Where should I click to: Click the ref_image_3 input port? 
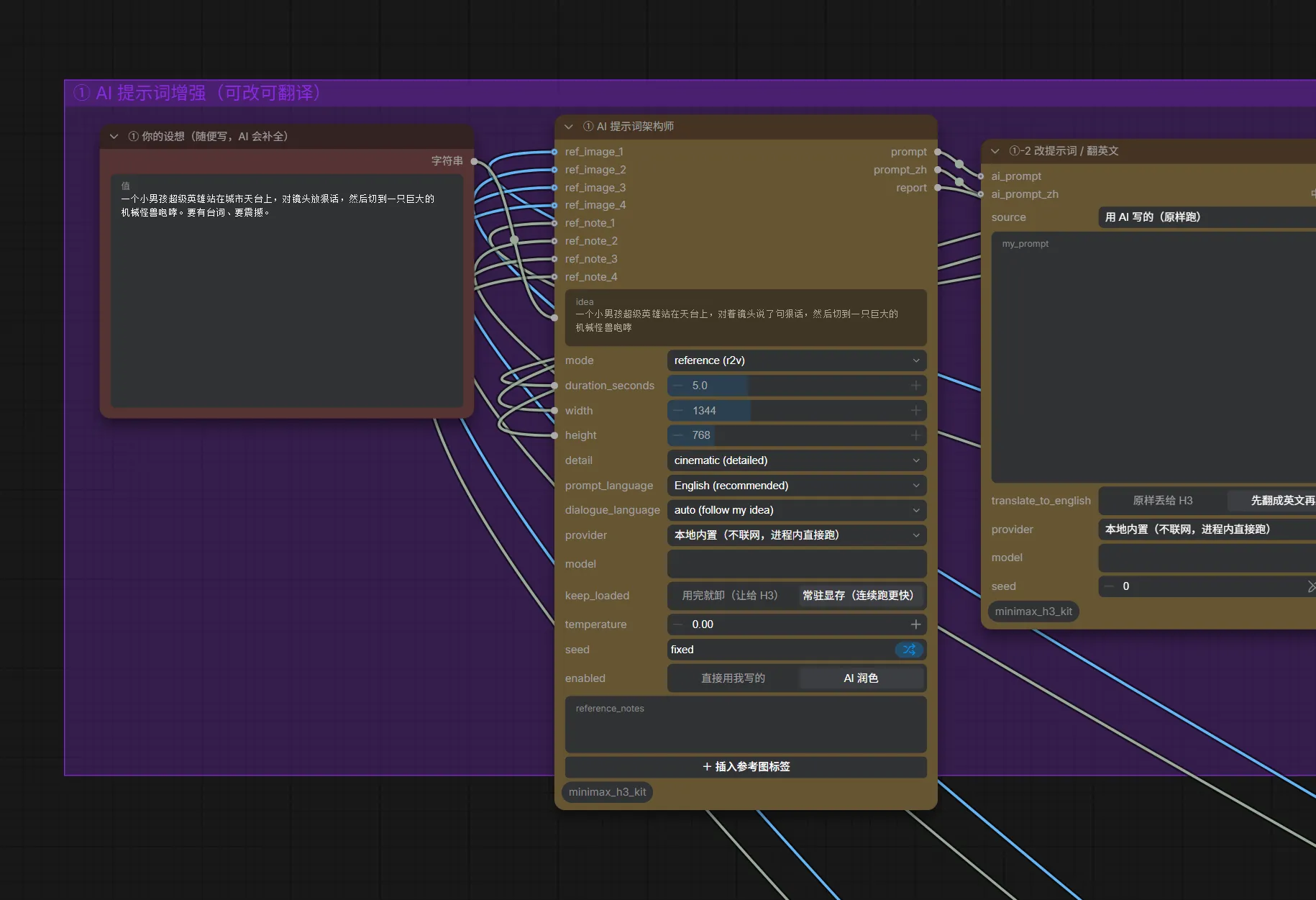554,188
